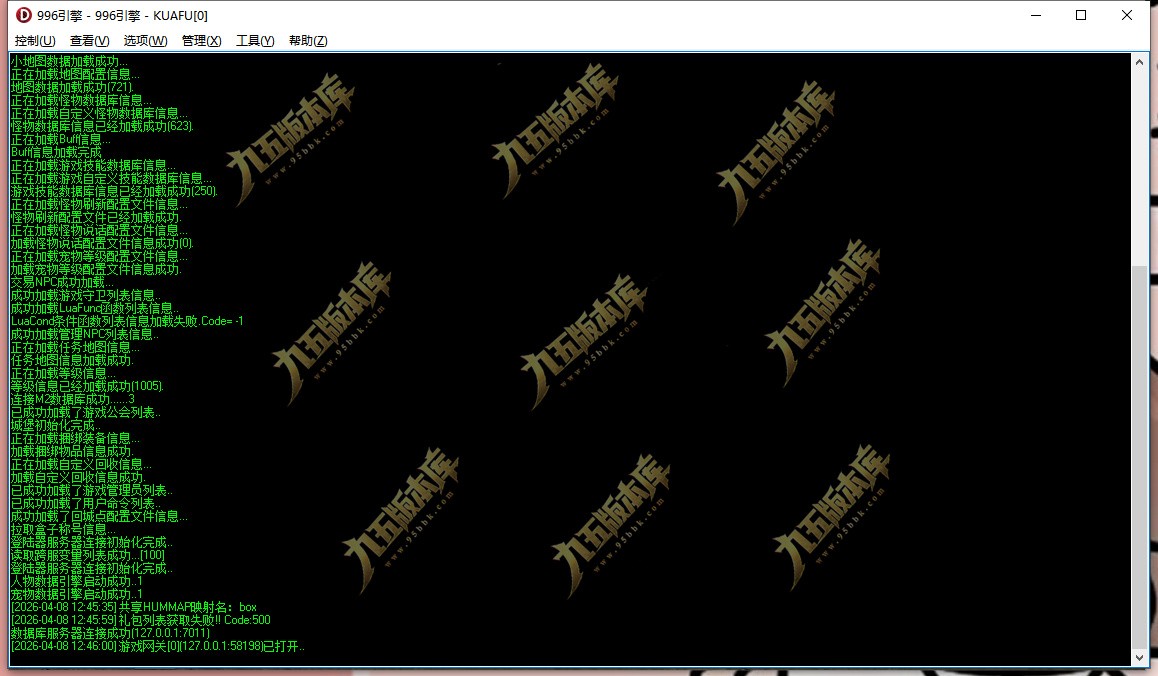Click log line Buff信息加载完成
This screenshot has width=1158, height=676.
(56, 152)
